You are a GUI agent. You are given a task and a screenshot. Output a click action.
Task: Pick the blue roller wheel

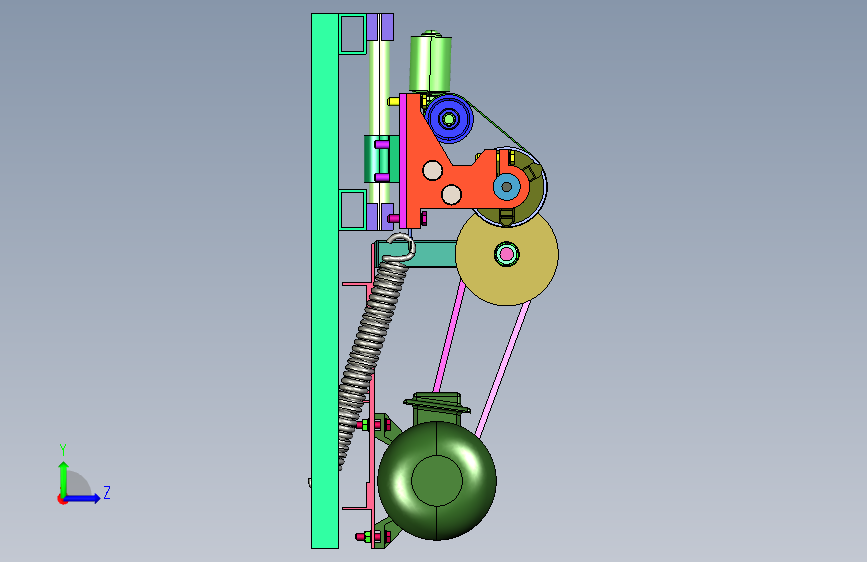point(449,118)
